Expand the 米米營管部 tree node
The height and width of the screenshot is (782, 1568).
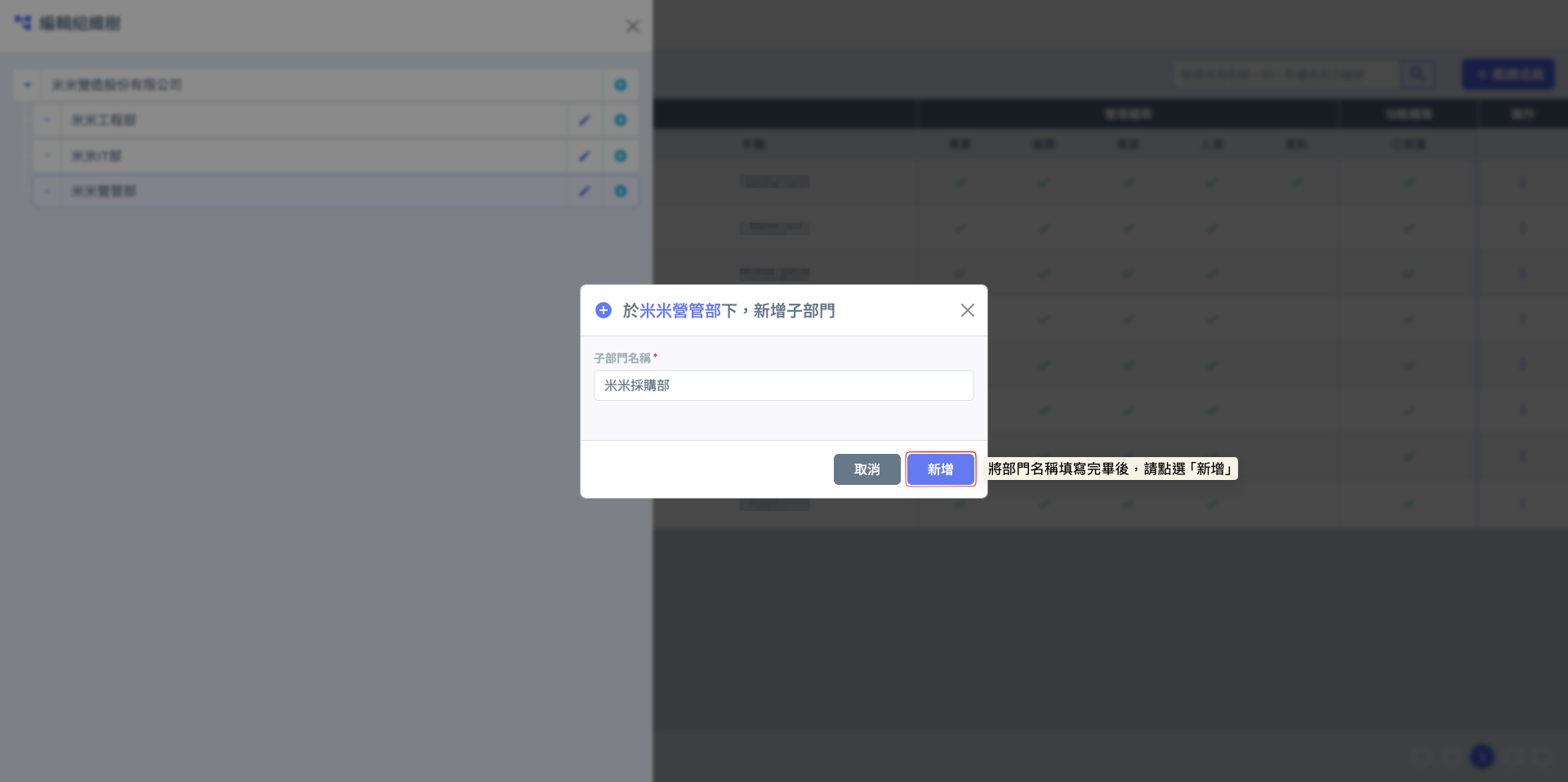[47, 191]
